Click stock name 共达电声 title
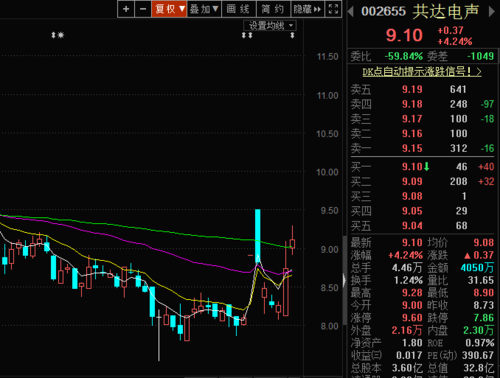500x378 pixels. [446, 12]
